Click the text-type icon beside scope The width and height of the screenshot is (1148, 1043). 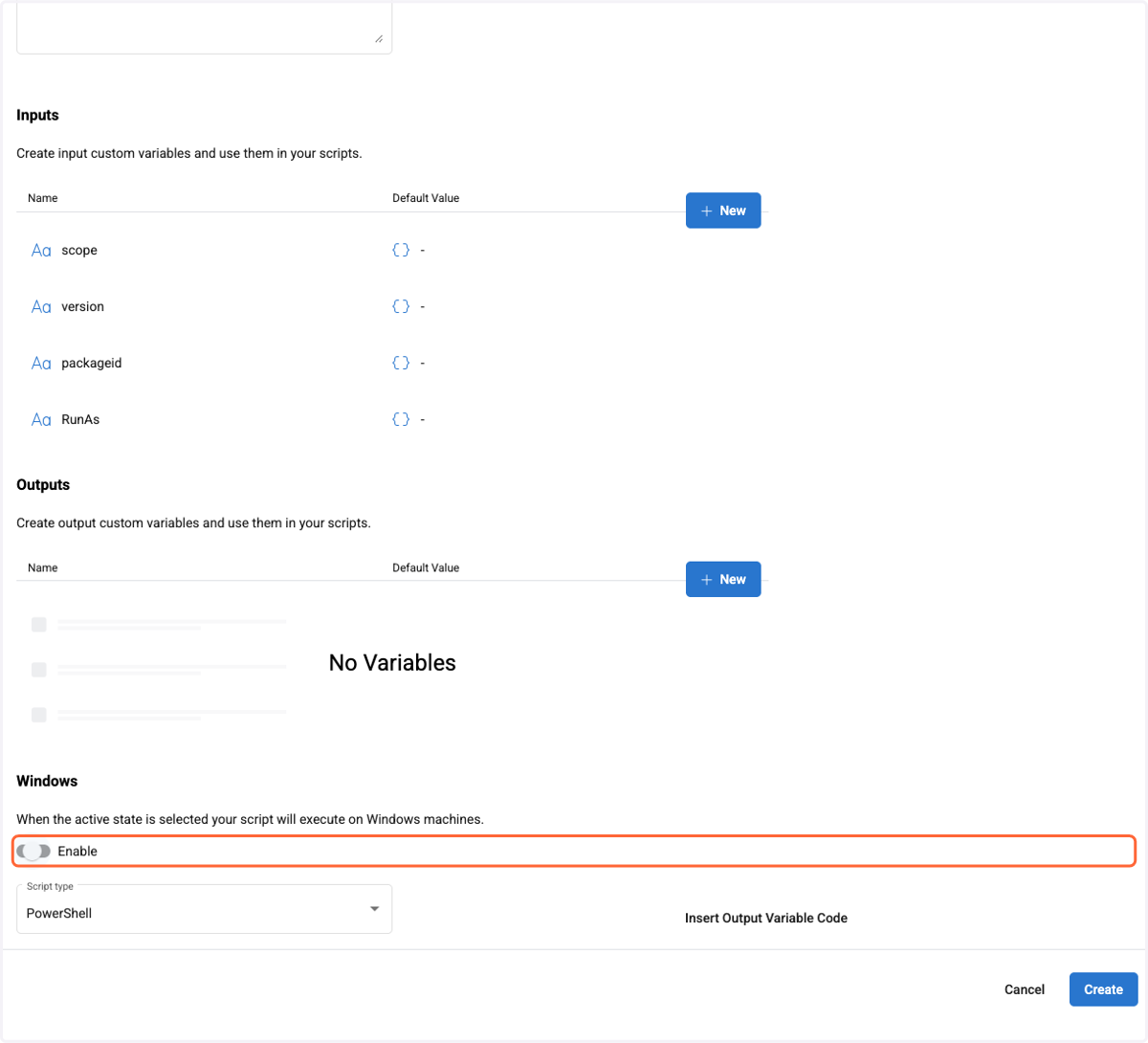pyautogui.click(x=41, y=251)
